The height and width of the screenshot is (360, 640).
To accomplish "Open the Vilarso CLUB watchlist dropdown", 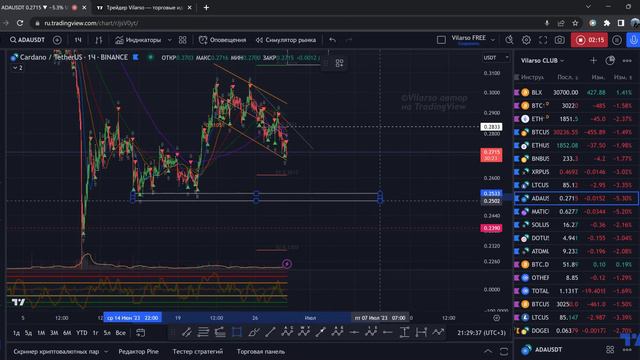I will [542, 60].
